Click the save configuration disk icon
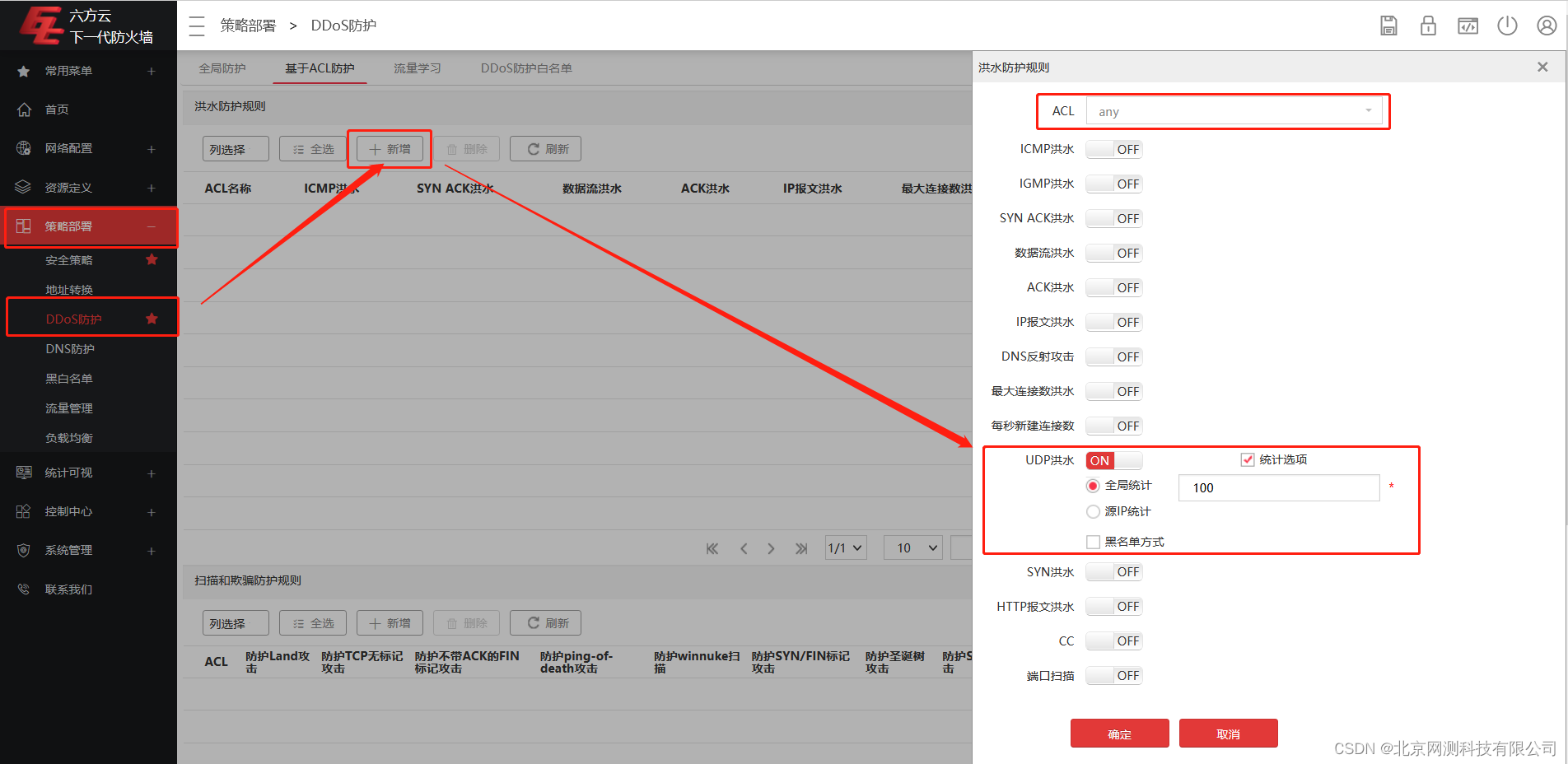The height and width of the screenshot is (764, 1568). click(1388, 26)
